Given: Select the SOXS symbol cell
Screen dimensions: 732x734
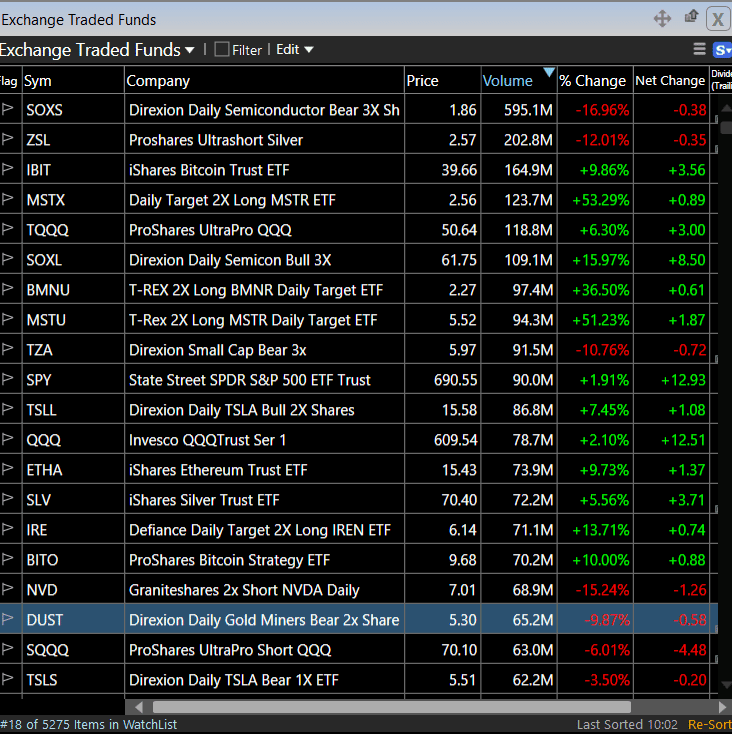Looking at the screenshot, I should coord(73,110).
